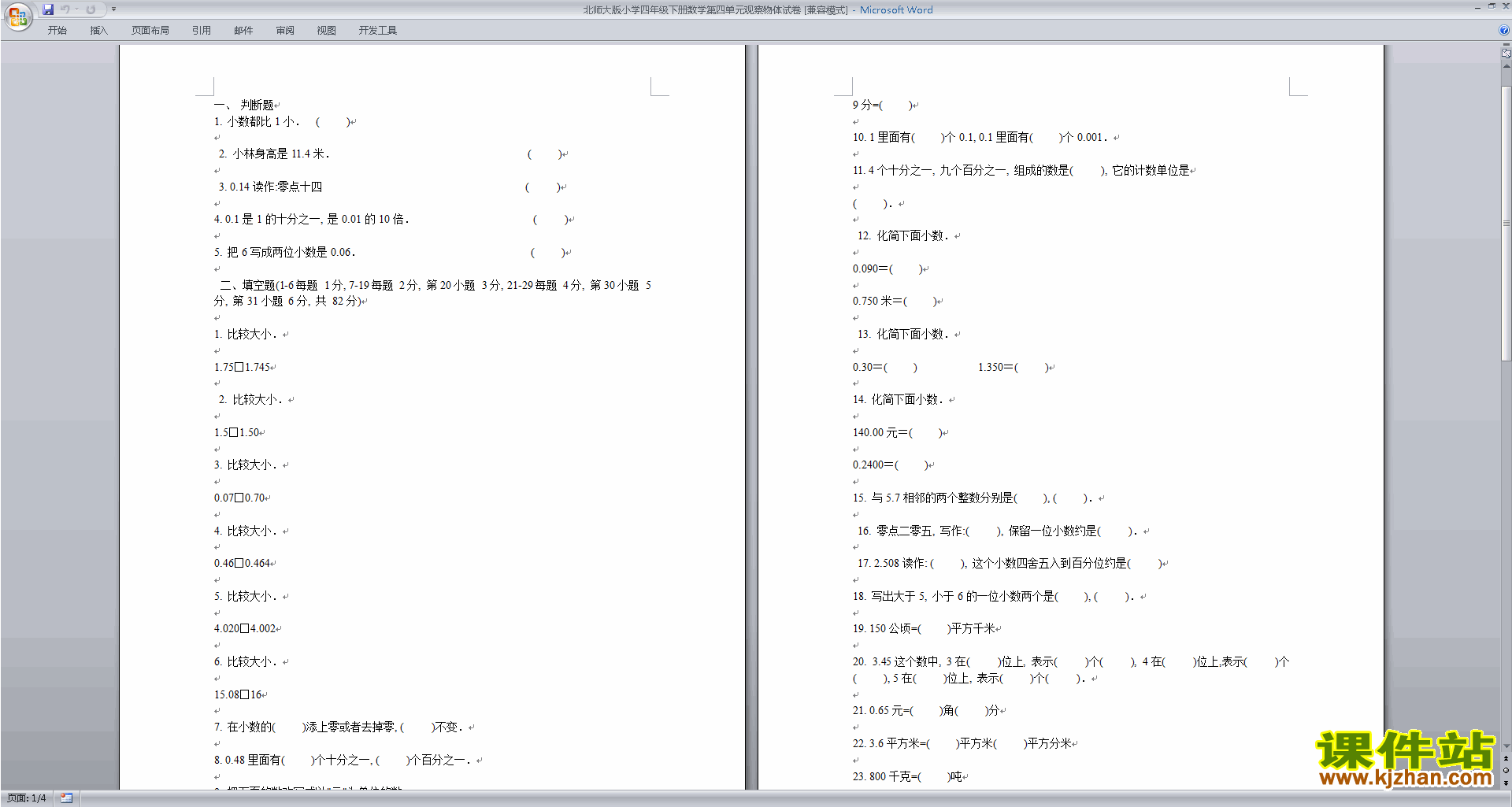
Task: Click the 二、填空题 section heading
Action: tap(432, 293)
